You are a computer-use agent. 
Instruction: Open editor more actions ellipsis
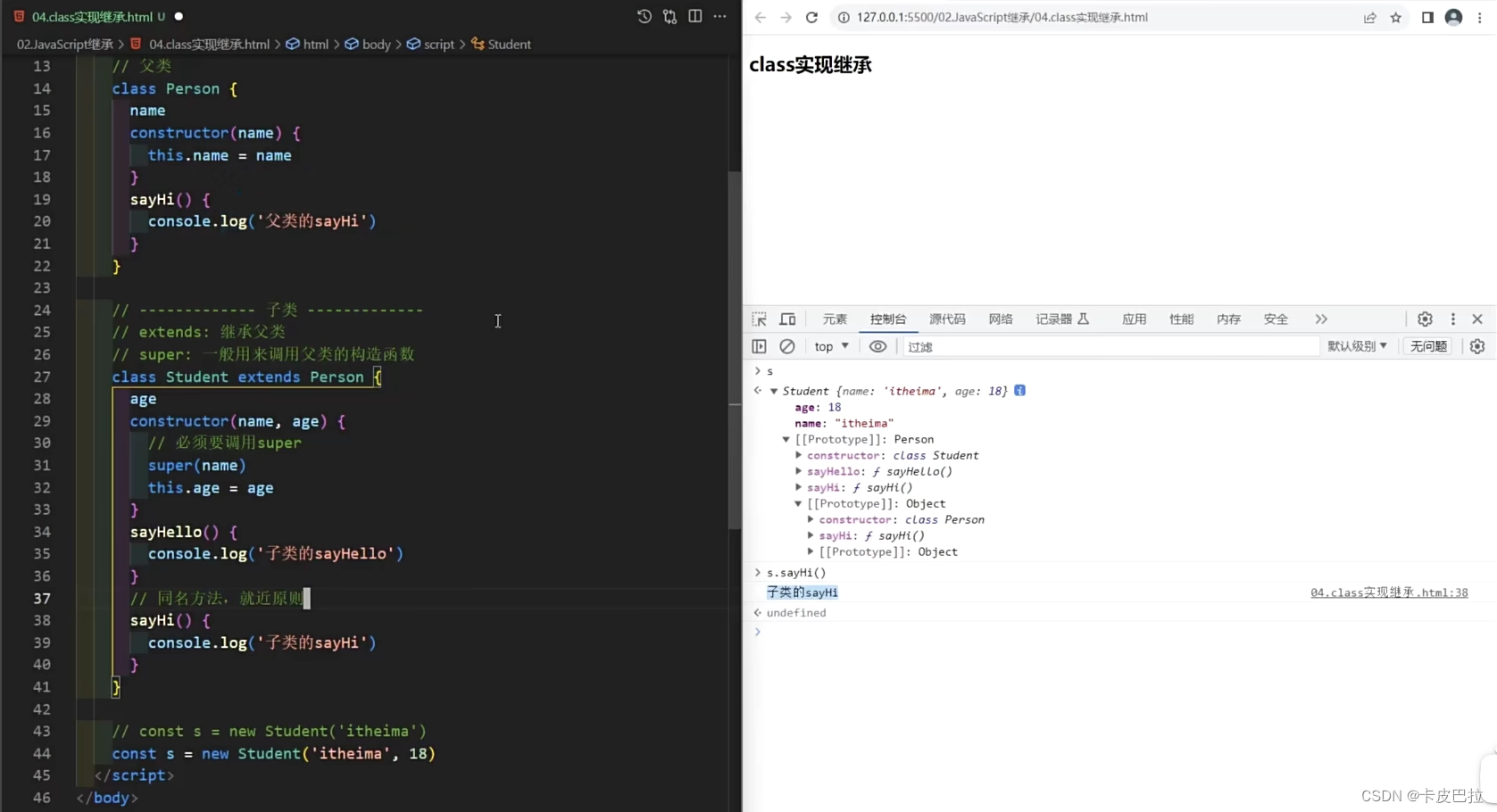719,16
